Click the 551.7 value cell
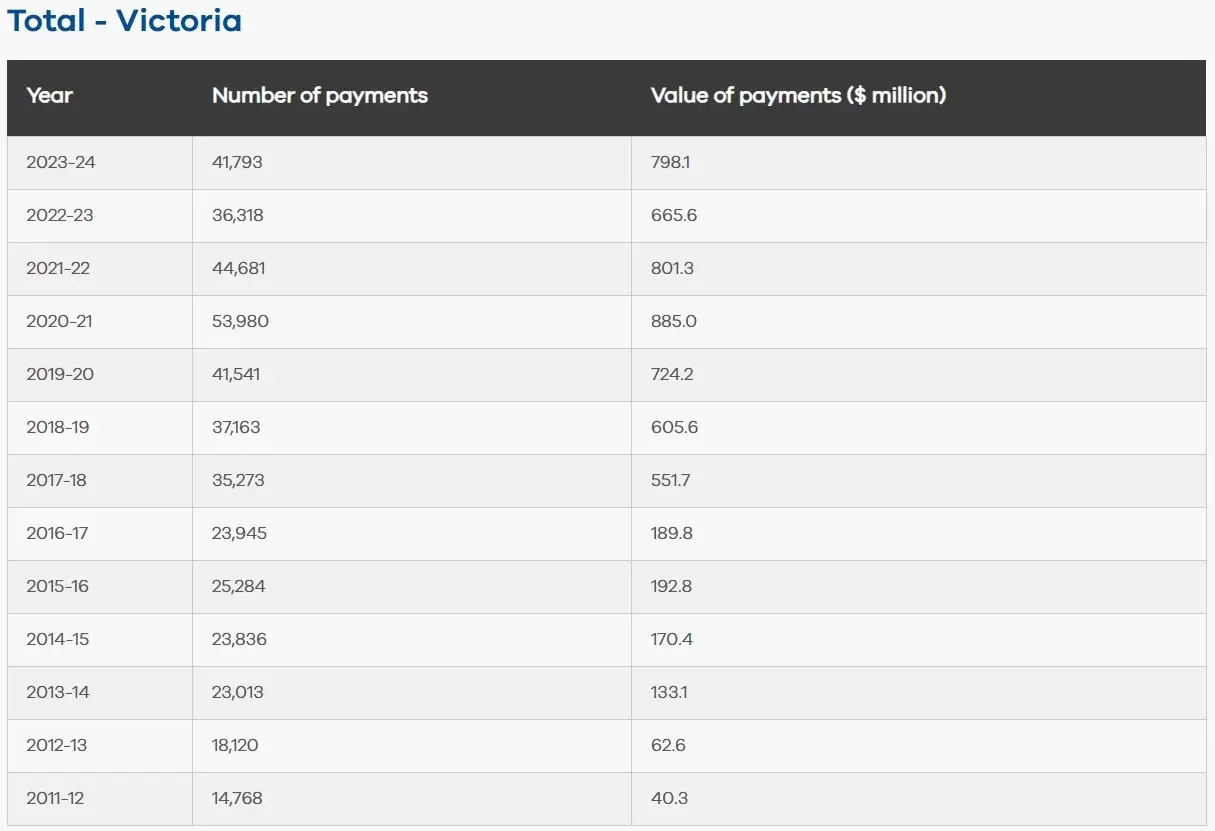This screenshot has width=1215, height=831. (670, 480)
